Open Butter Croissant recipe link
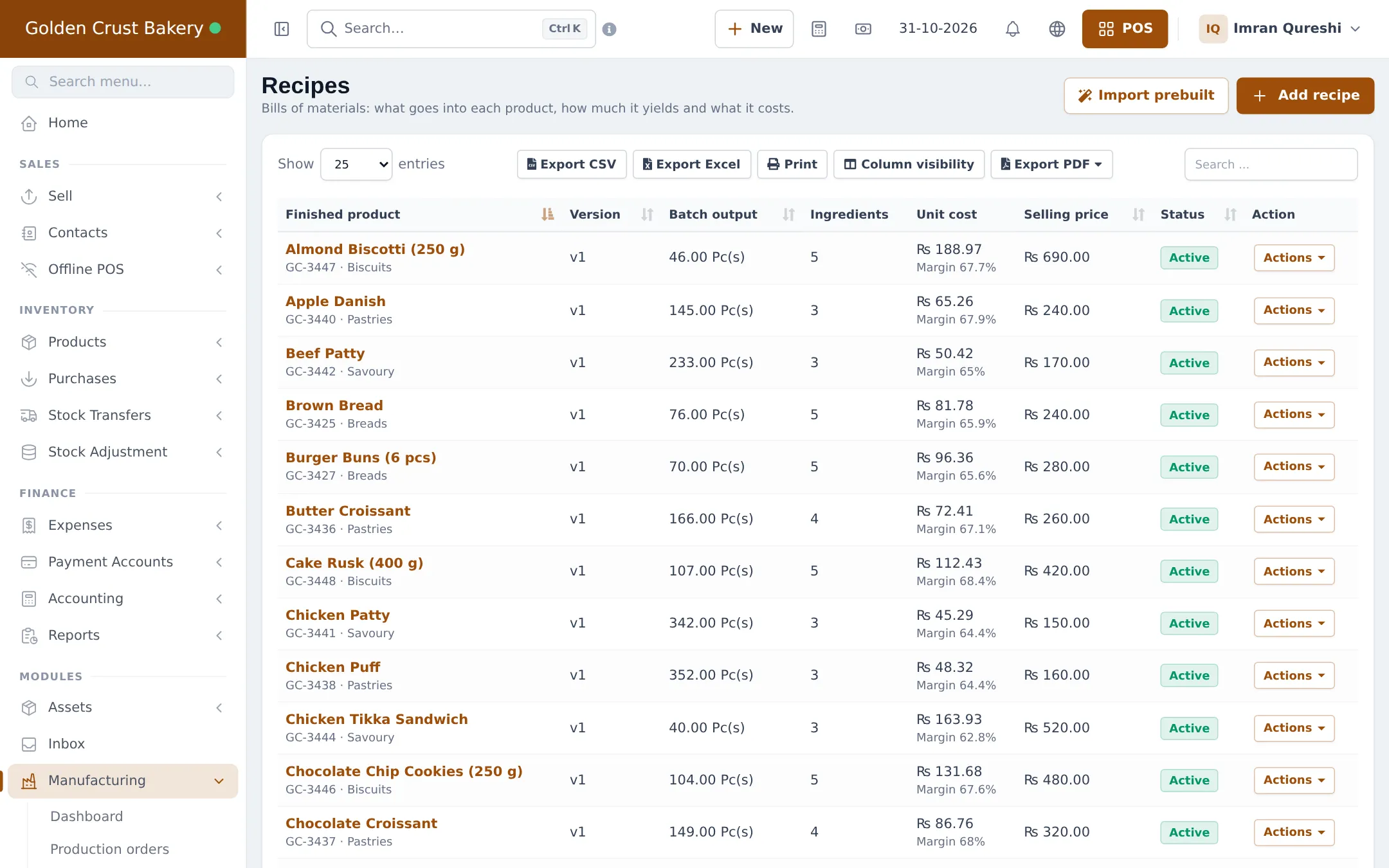The height and width of the screenshot is (868, 1389). (348, 511)
